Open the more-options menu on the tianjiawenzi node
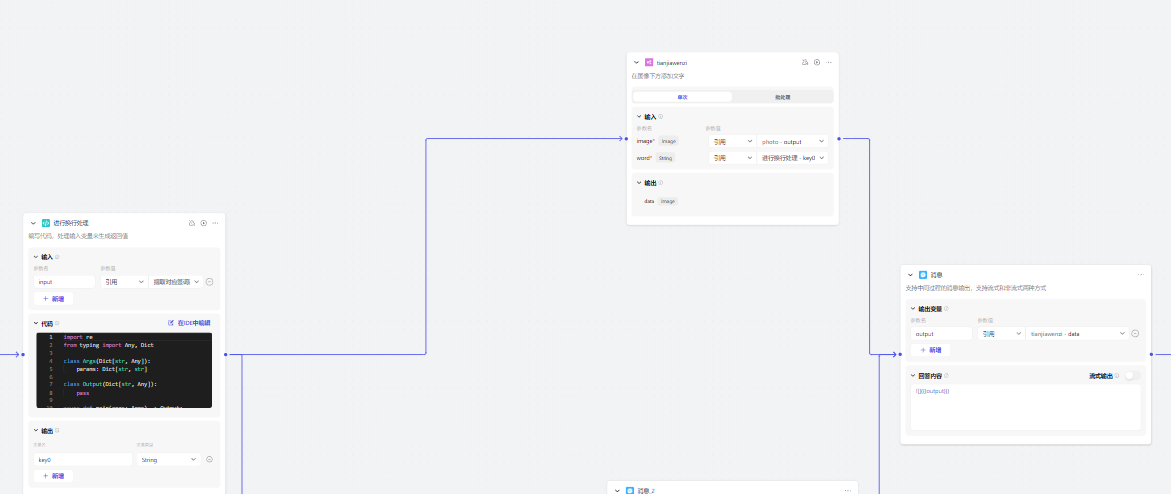The width and height of the screenshot is (1171, 494). pyautogui.click(x=829, y=62)
